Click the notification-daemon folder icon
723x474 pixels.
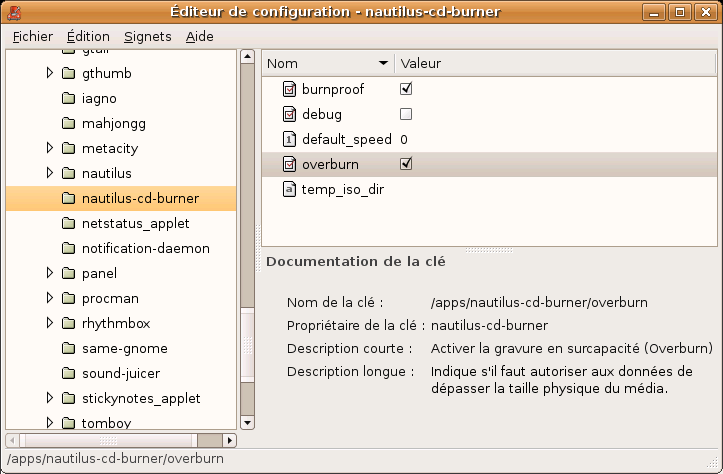coord(69,248)
